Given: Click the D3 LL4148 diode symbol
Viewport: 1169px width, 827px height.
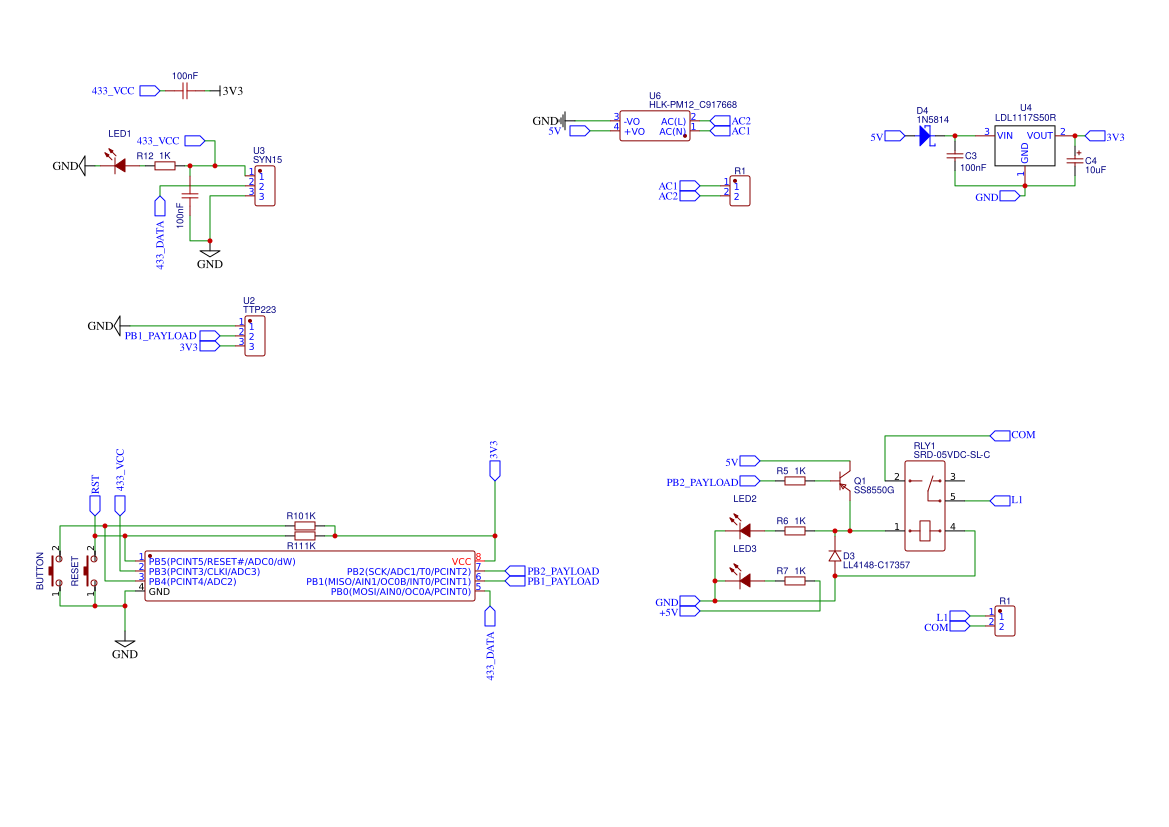Looking at the screenshot, I should coord(835,556).
